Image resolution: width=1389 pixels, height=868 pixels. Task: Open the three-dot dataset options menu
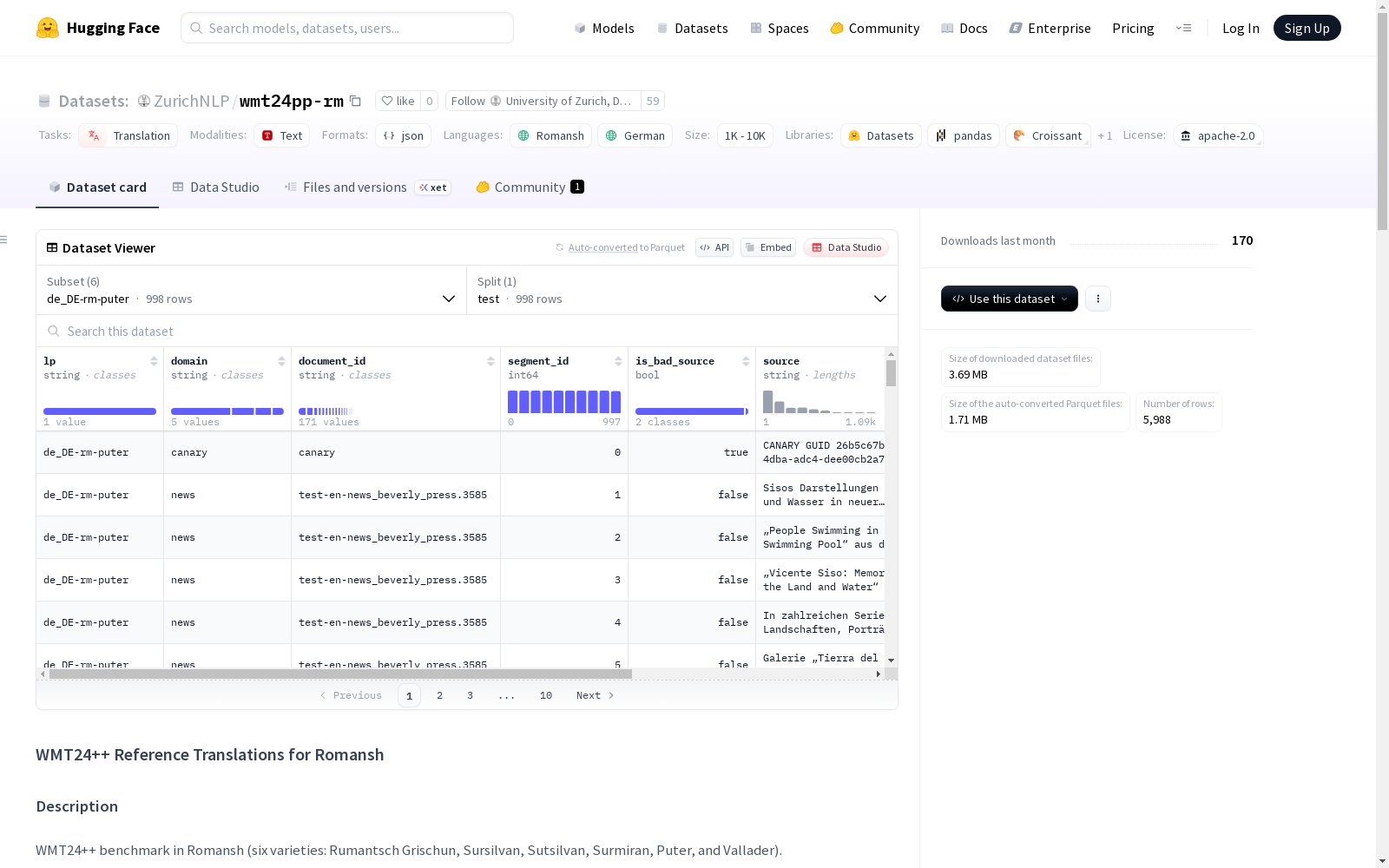1098,299
